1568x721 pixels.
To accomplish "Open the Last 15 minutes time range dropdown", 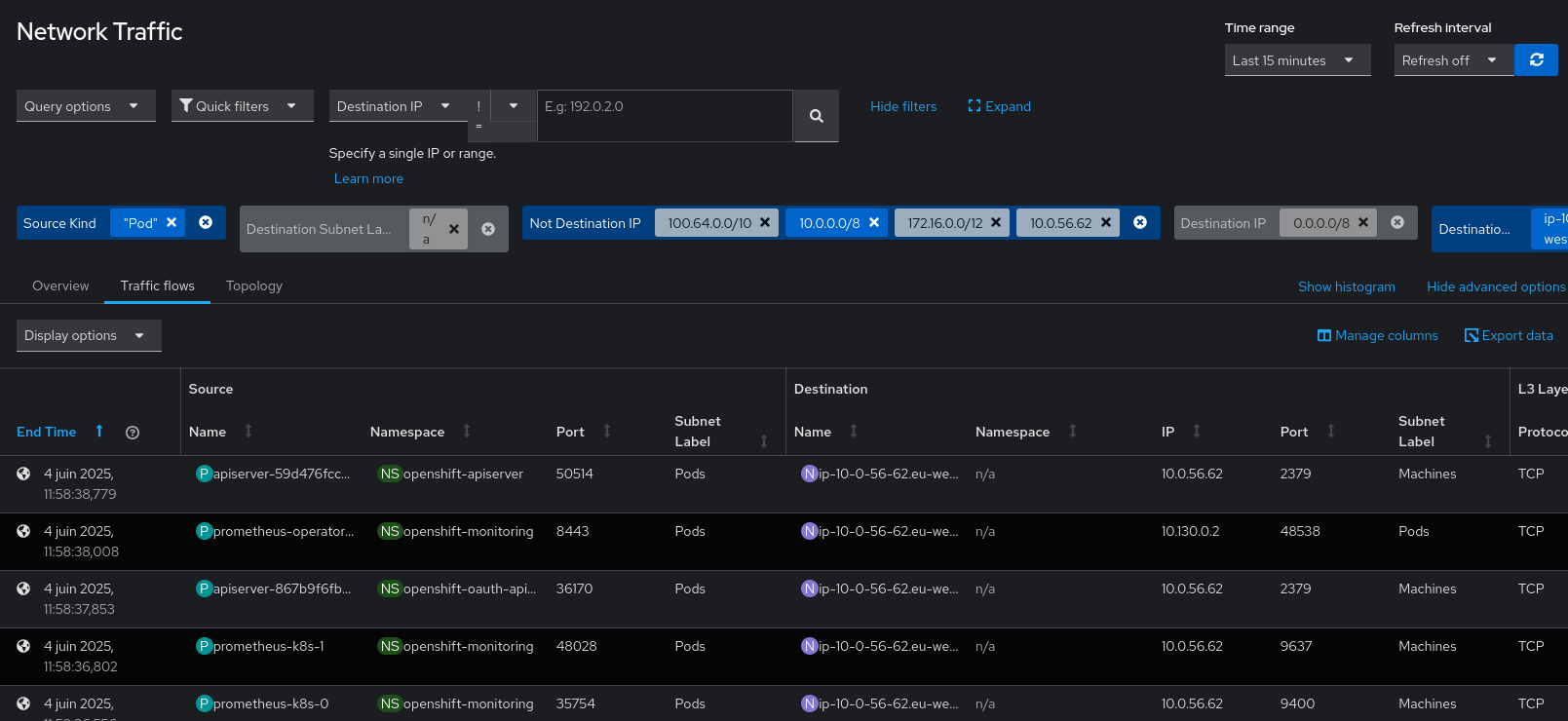I will pos(1296,60).
